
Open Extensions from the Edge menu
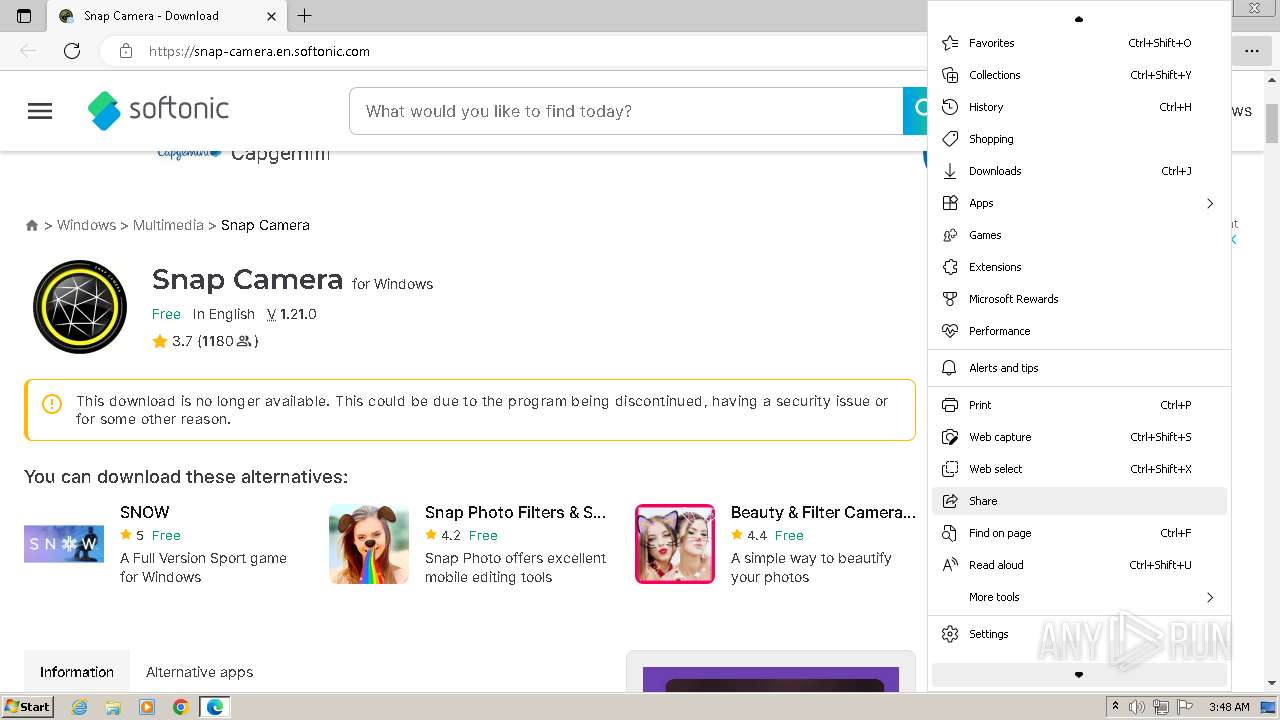1079,267
